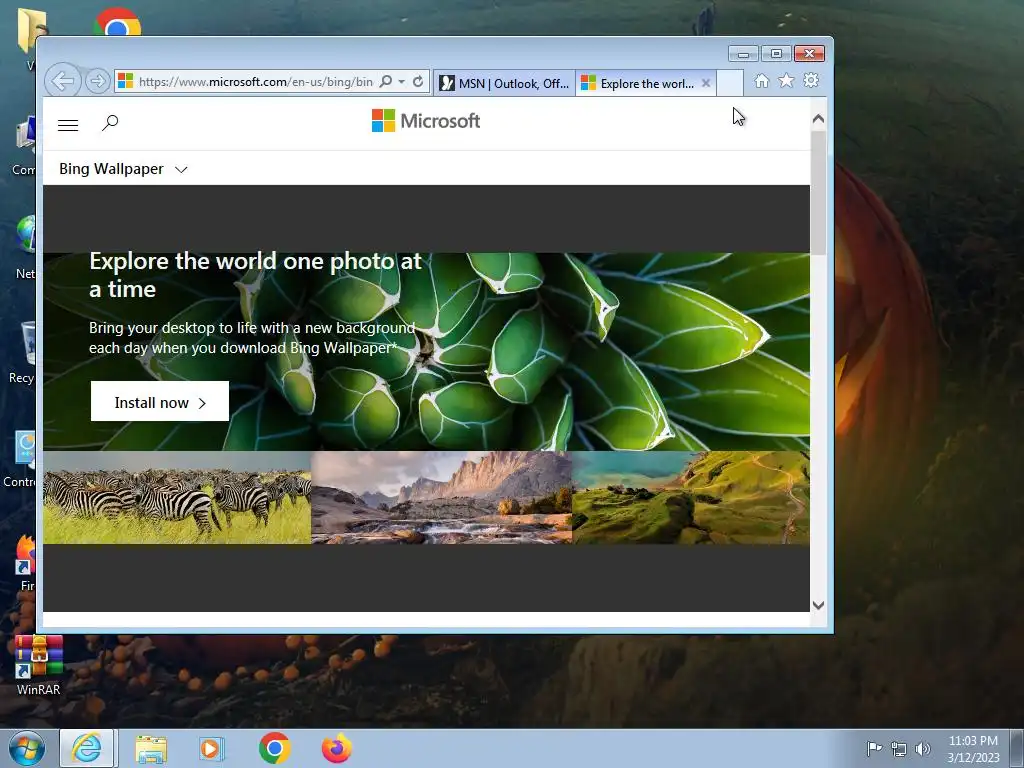This screenshot has width=1024, height=768.
Task: Click the search magnifier in the address bar
Action: click(x=386, y=82)
